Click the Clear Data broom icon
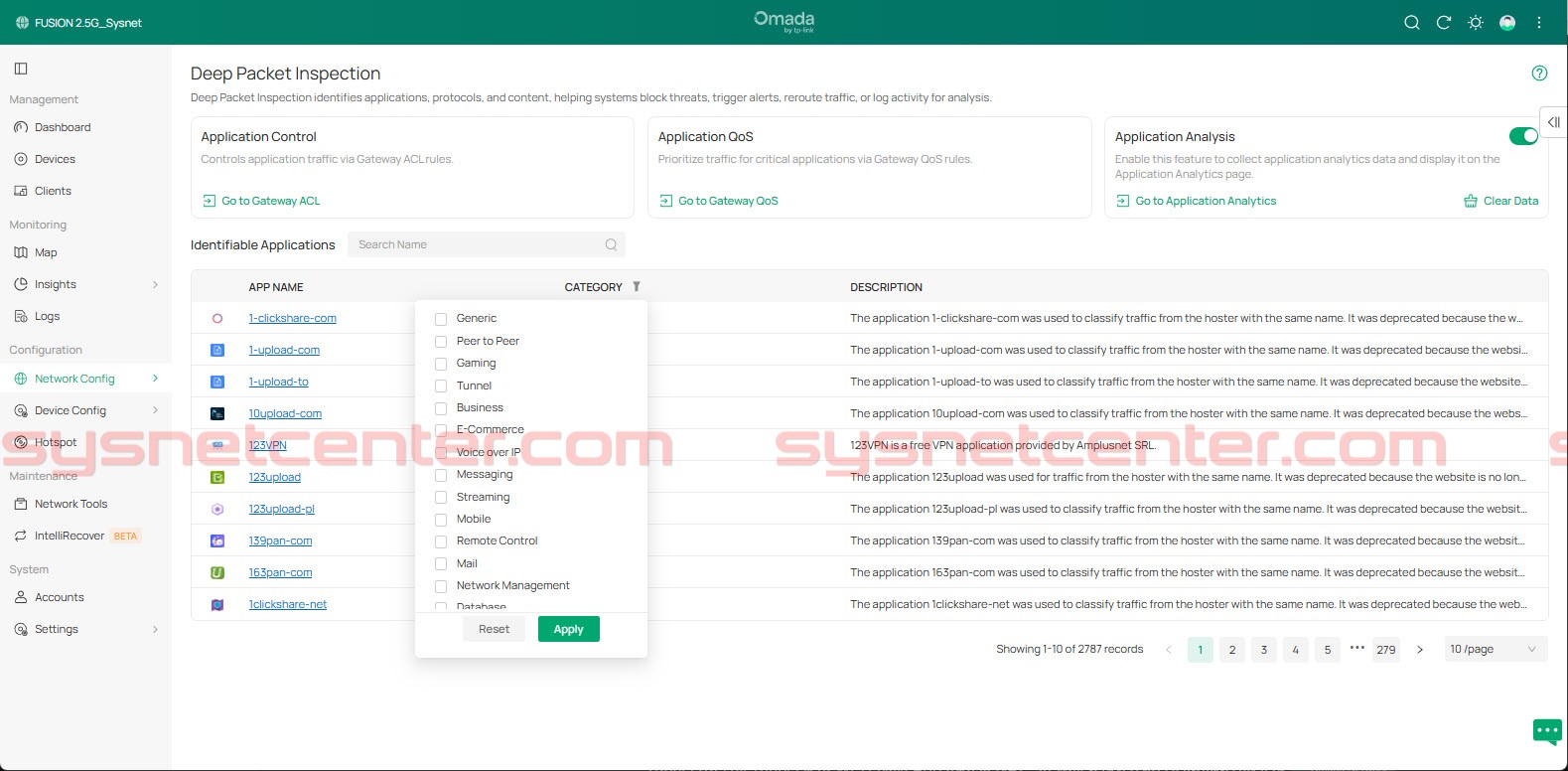 [1471, 201]
